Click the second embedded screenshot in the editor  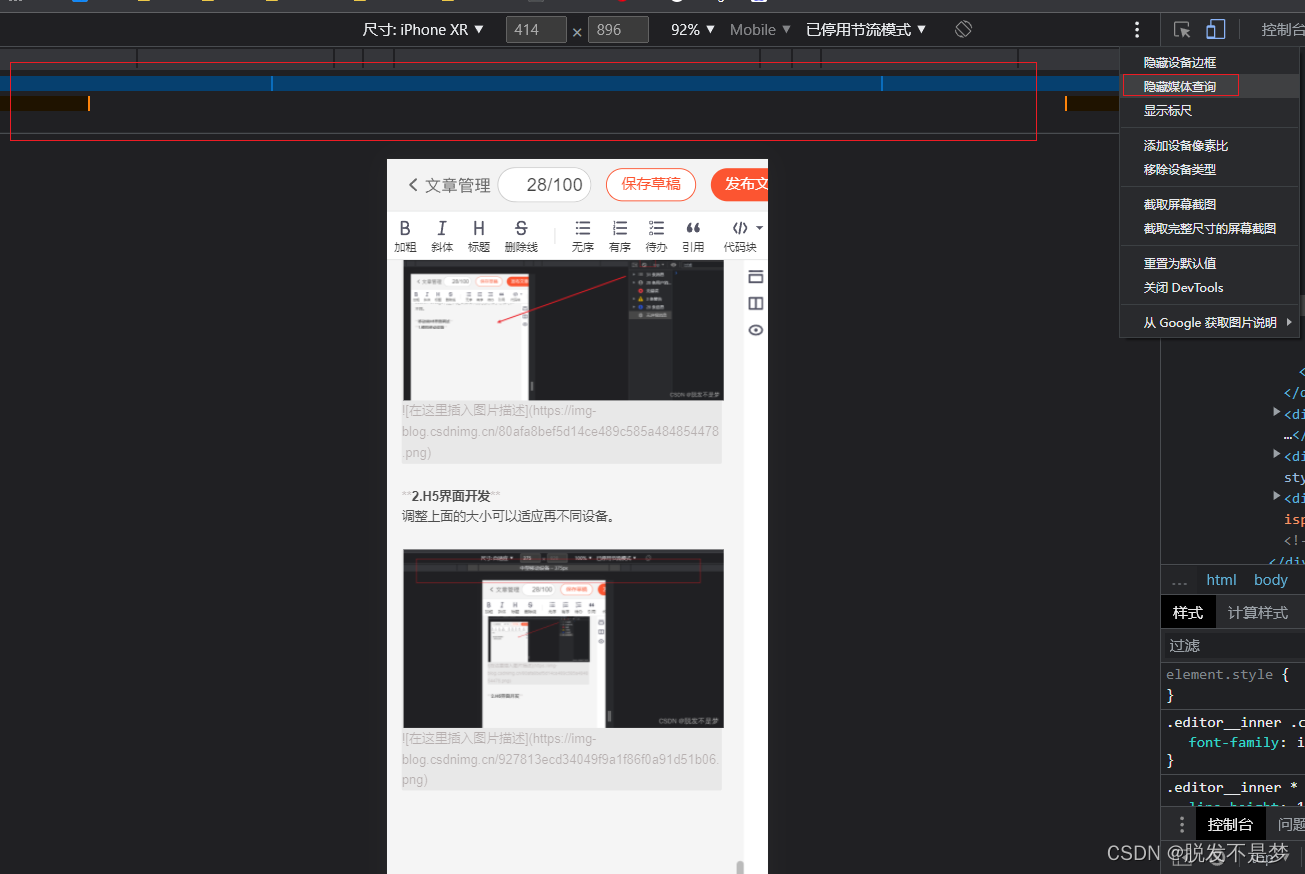coord(563,638)
